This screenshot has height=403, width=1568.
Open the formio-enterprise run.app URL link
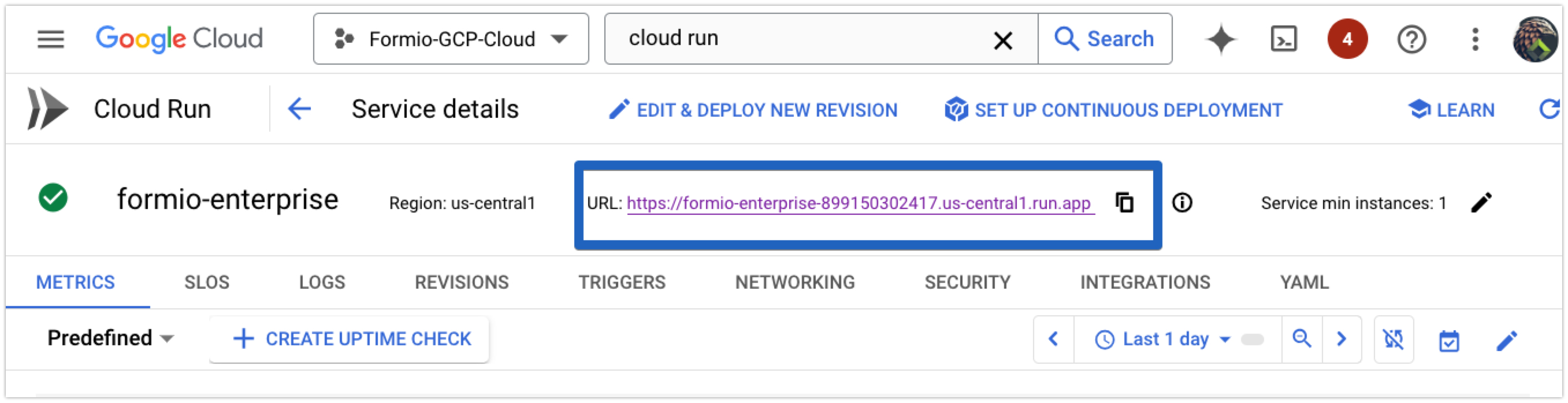click(x=860, y=203)
